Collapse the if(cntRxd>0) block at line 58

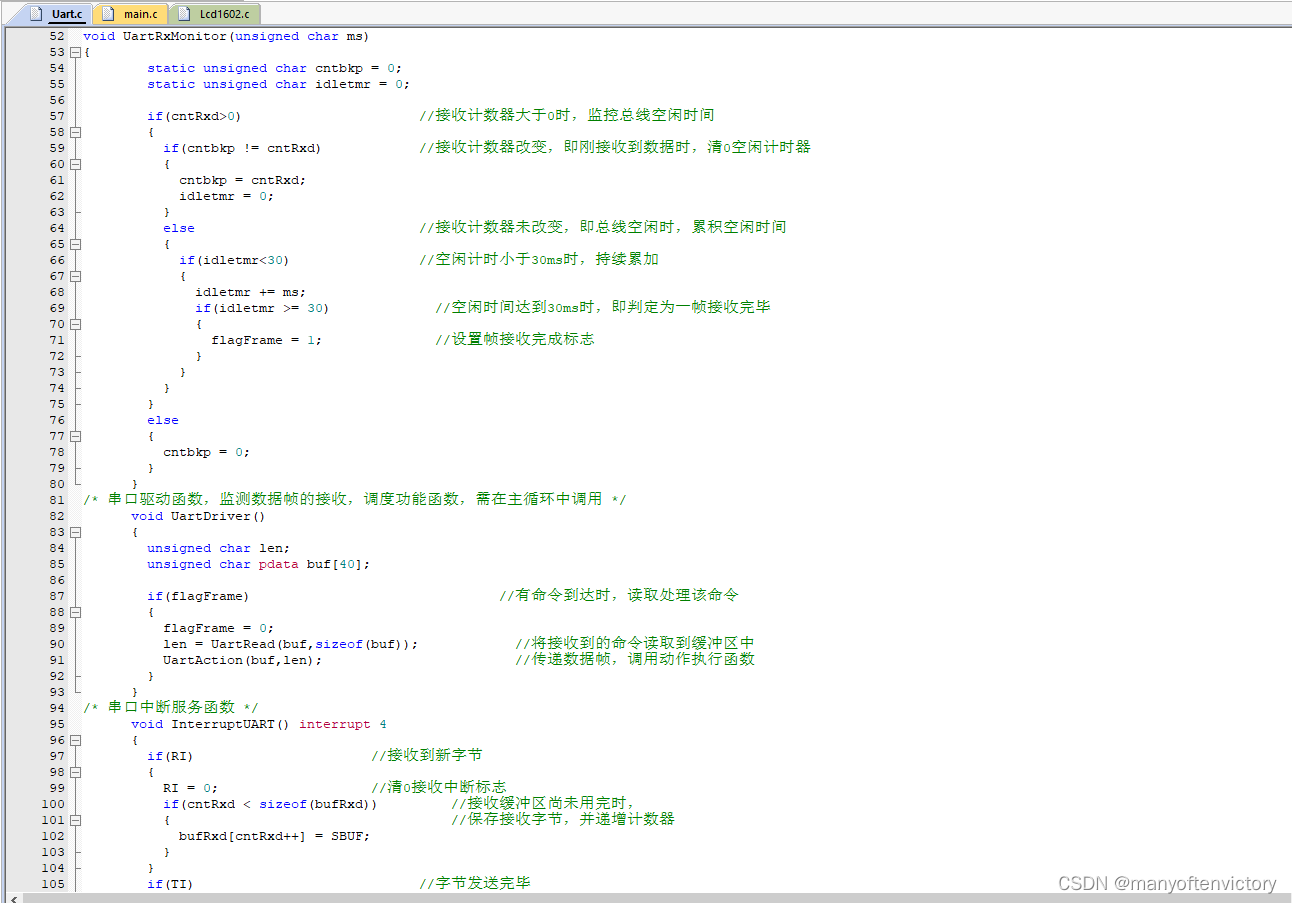tap(75, 132)
